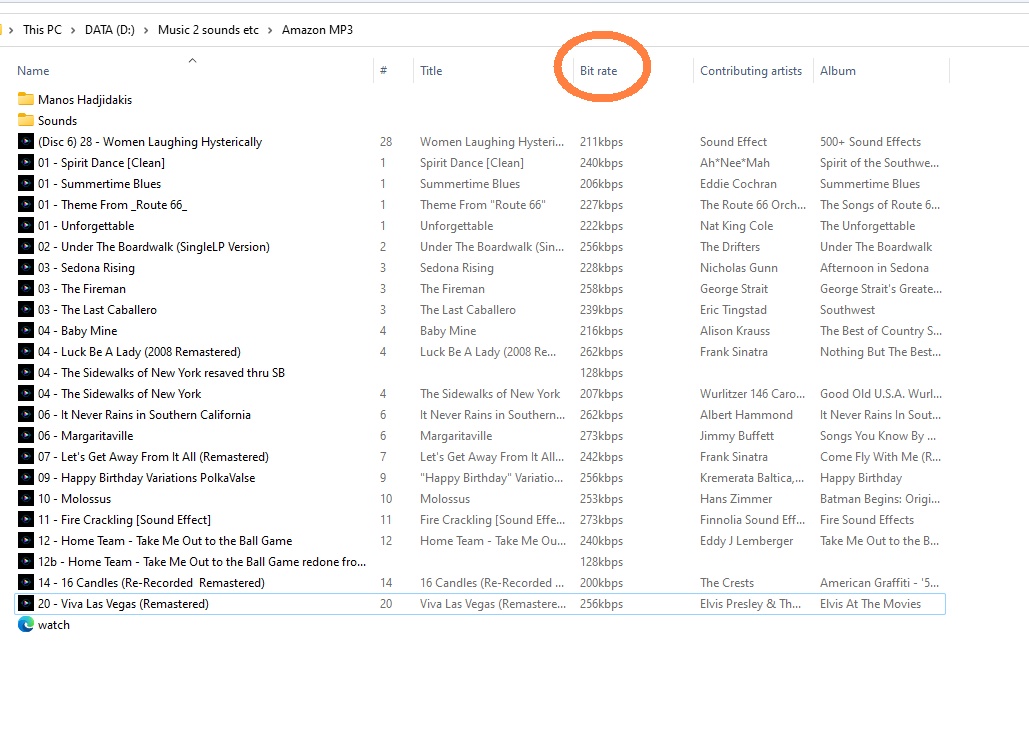Select the Women Laughing Hysterically file icon
Image resolution: width=1029 pixels, height=755 pixels.
click(x=26, y=141)
